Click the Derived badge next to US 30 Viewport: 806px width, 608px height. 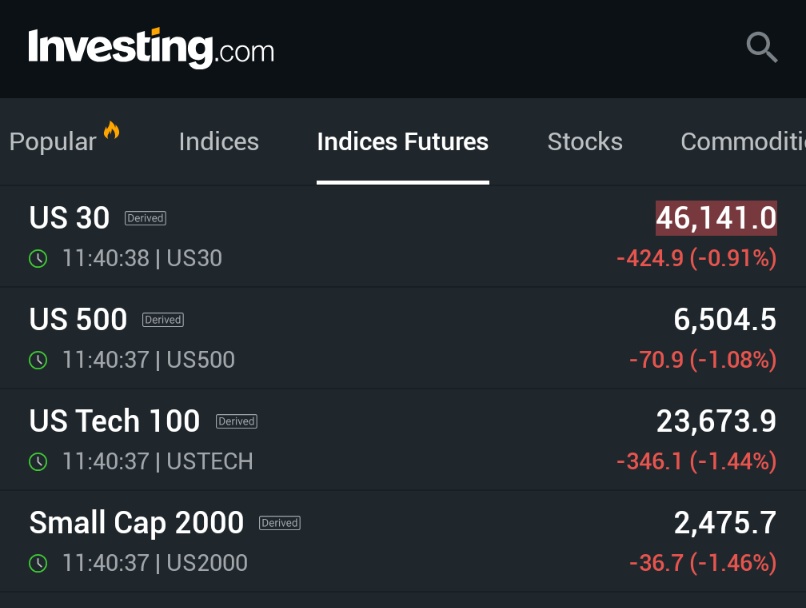tap(145, 218)
